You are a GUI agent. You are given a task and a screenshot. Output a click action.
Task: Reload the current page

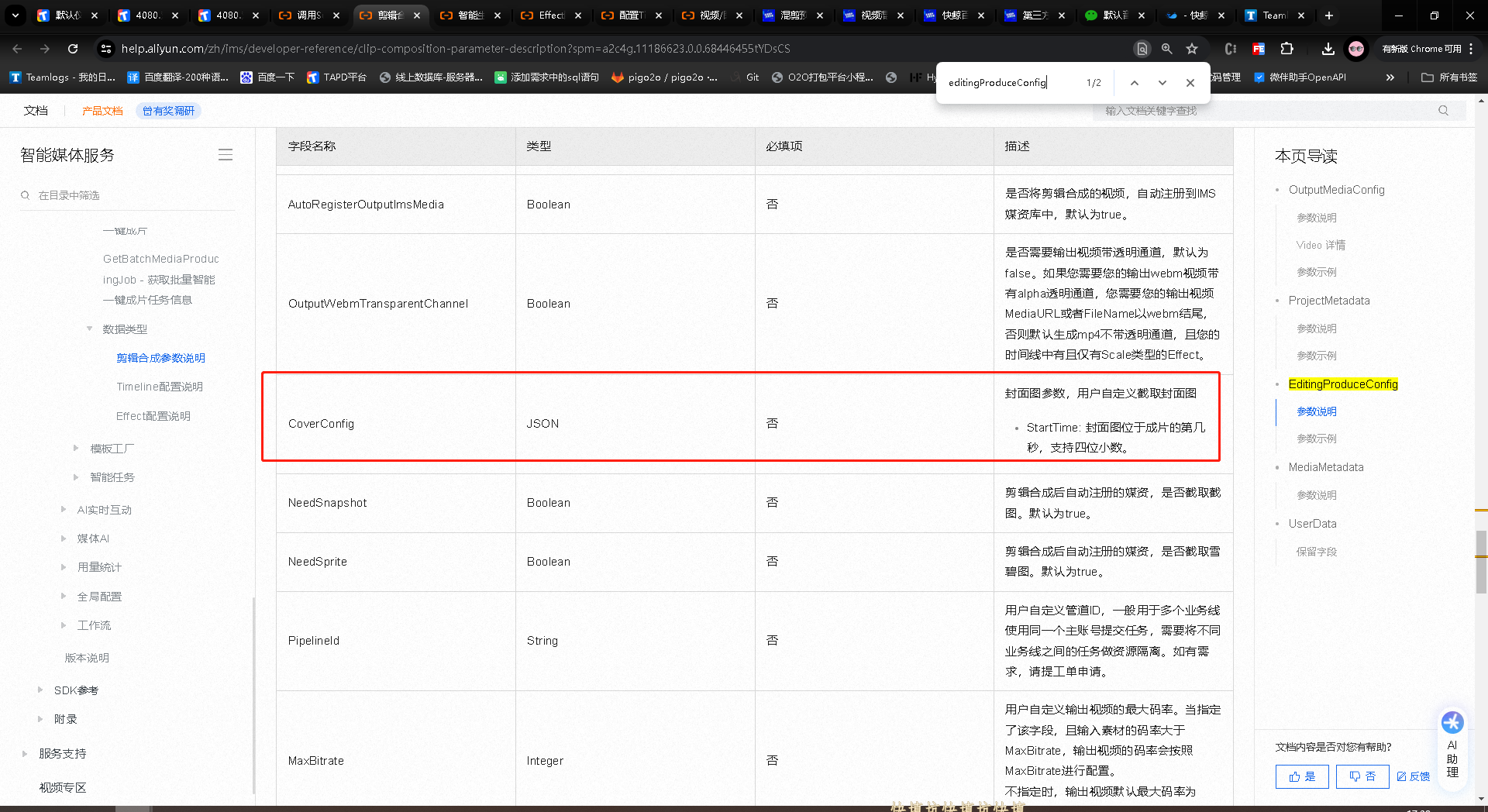pyautogui.click(x=73, y=48)
